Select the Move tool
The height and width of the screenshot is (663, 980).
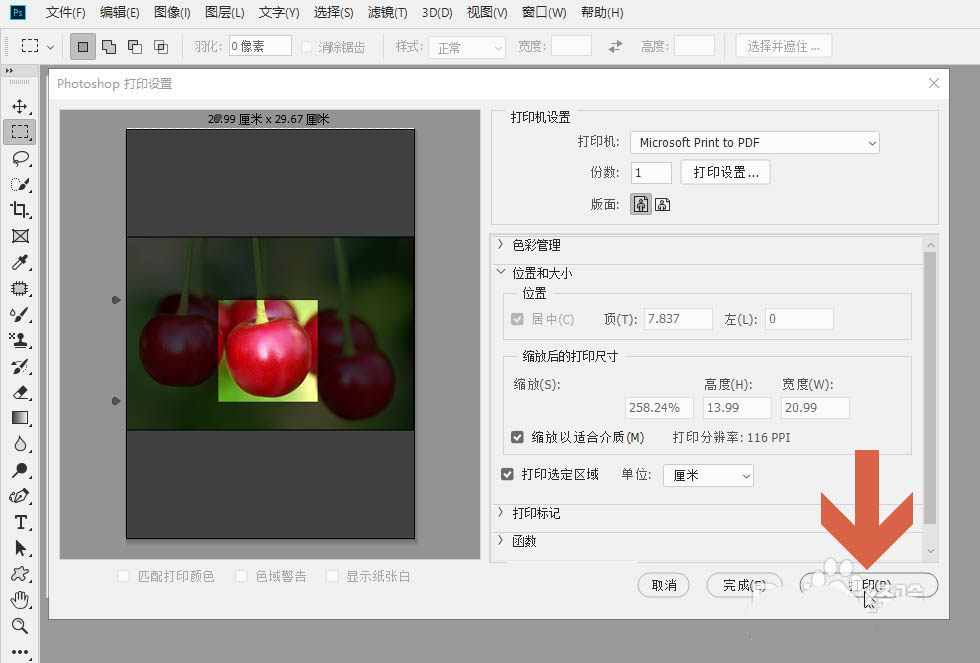20,106
